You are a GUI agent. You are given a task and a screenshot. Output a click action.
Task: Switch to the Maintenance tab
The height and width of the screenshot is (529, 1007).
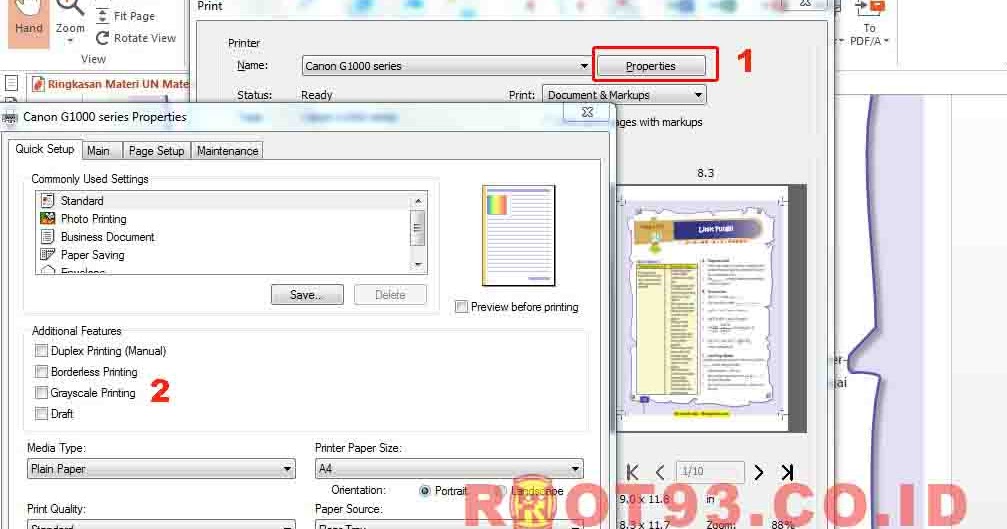pos(227,151)
